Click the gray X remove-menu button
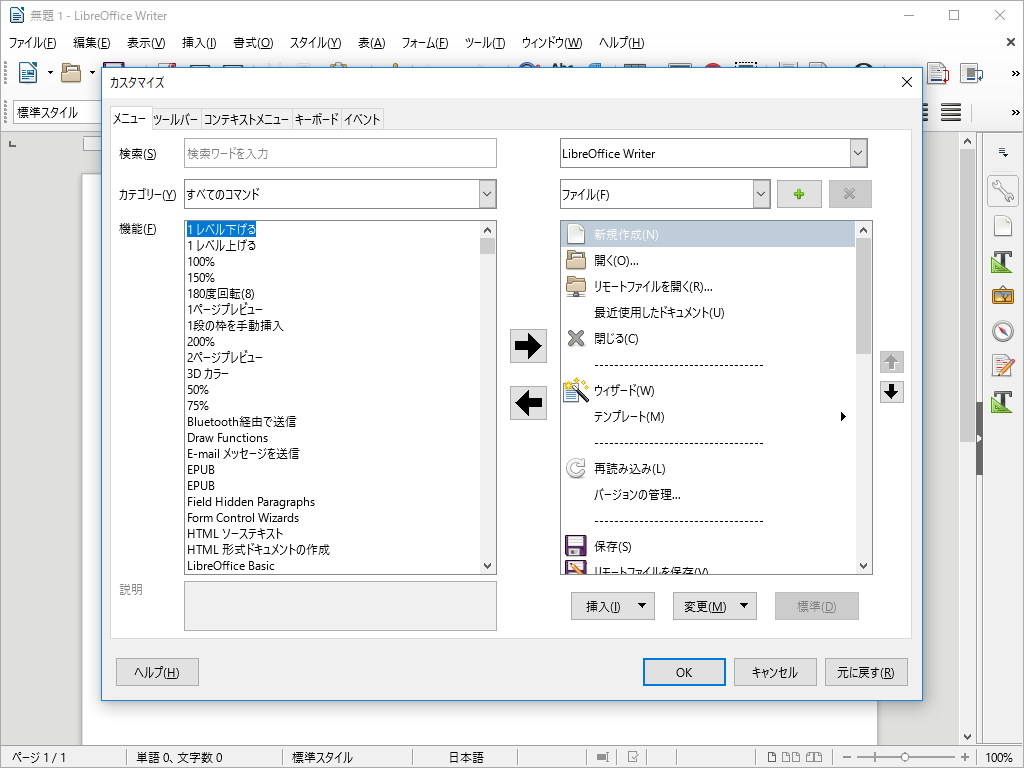Image resolution: width=1024 pixels, height=768 pixels. click(850, 194)
